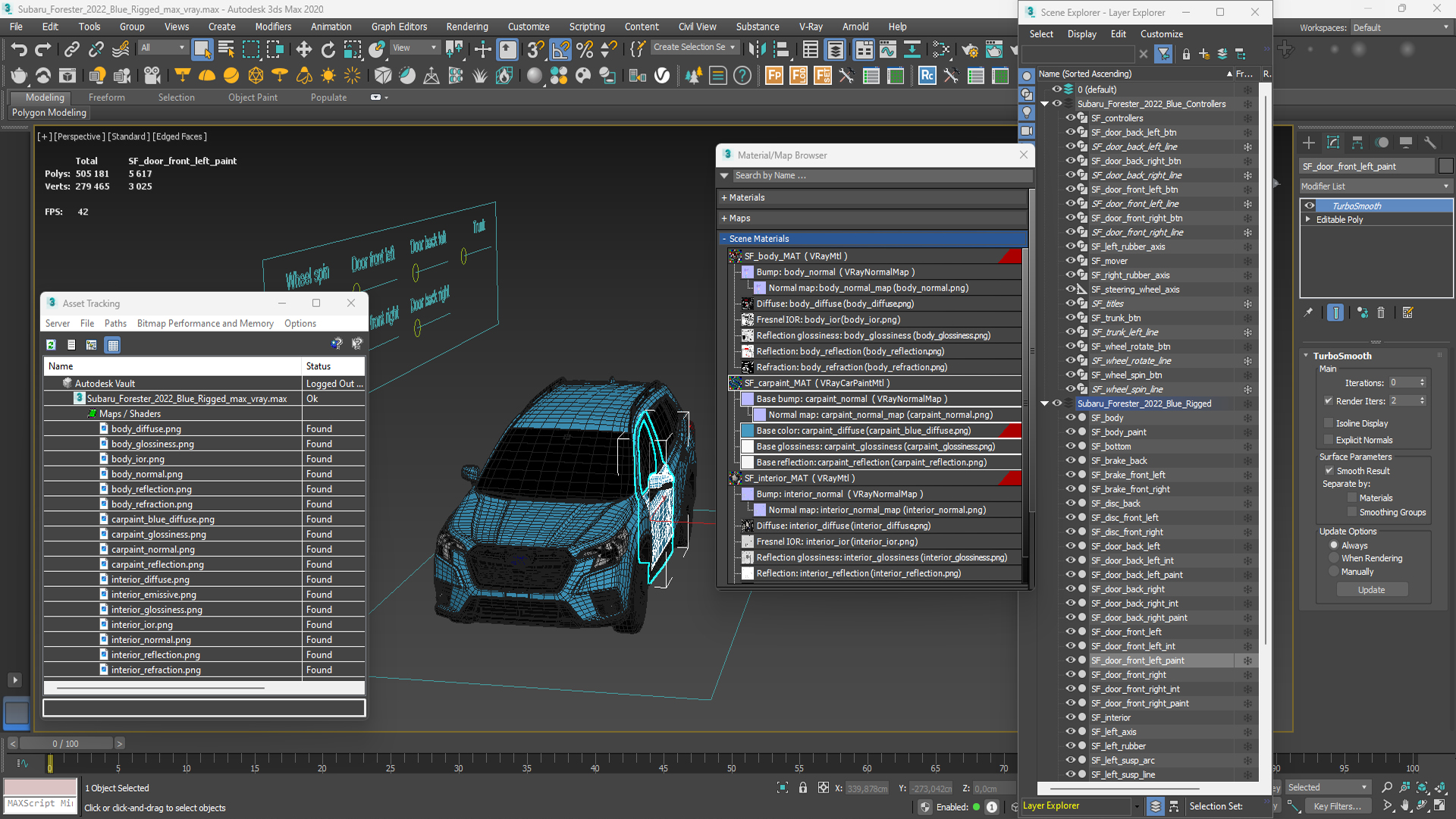Collapse TurboSmooth rollout
The height and width of the screenshot is (819, 1456).
click(1306, 356)
